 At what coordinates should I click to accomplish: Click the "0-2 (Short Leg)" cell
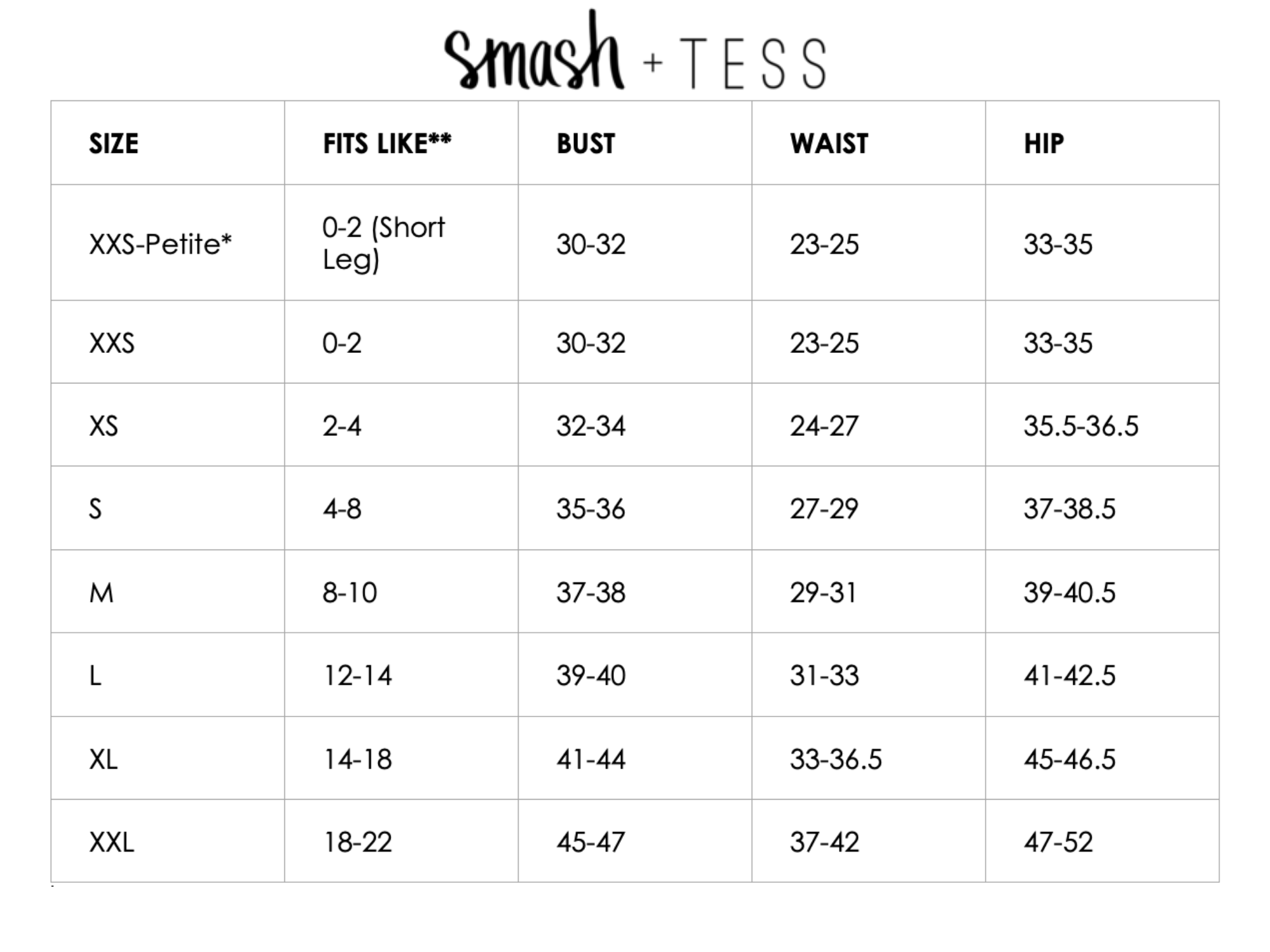click(x=384, y=244)
